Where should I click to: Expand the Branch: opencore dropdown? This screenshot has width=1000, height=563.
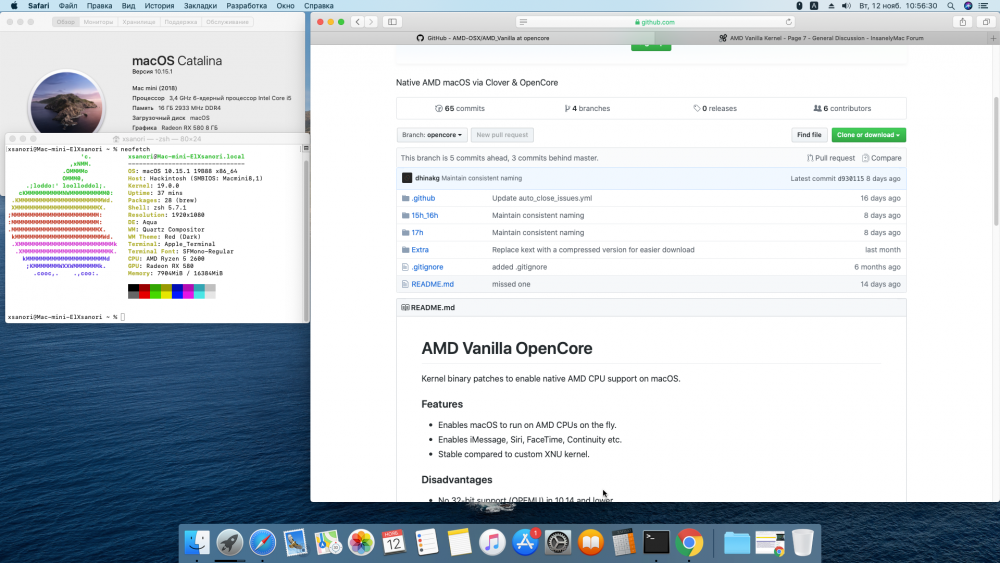[432, 135]
